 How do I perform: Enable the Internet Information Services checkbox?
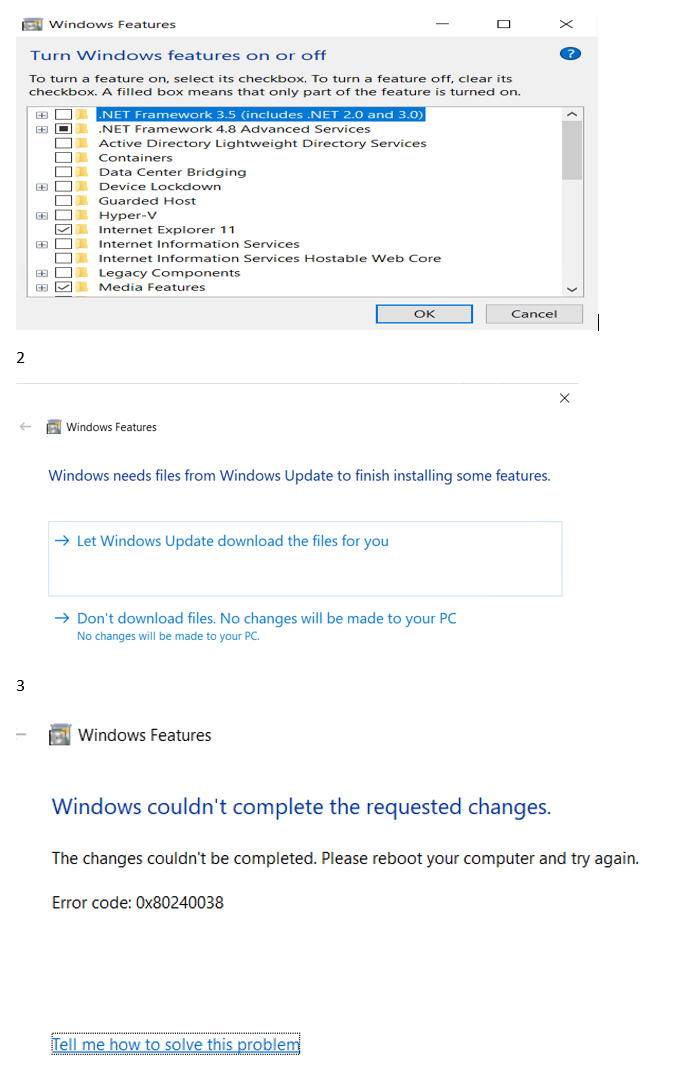coord(64,244)
